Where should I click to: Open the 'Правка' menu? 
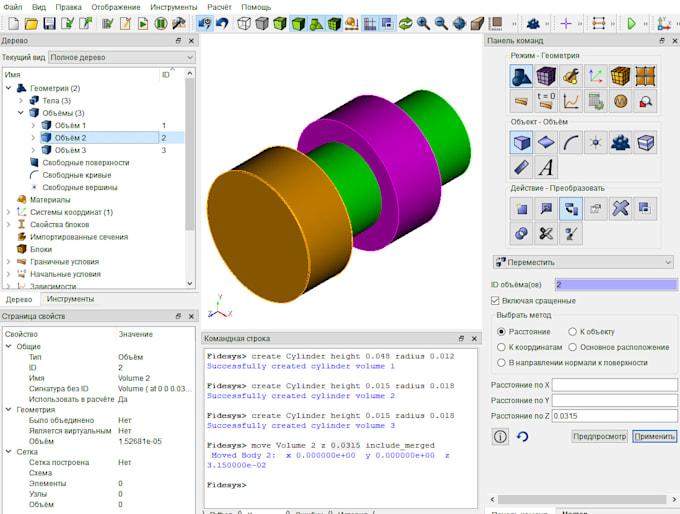click(69, 7)
